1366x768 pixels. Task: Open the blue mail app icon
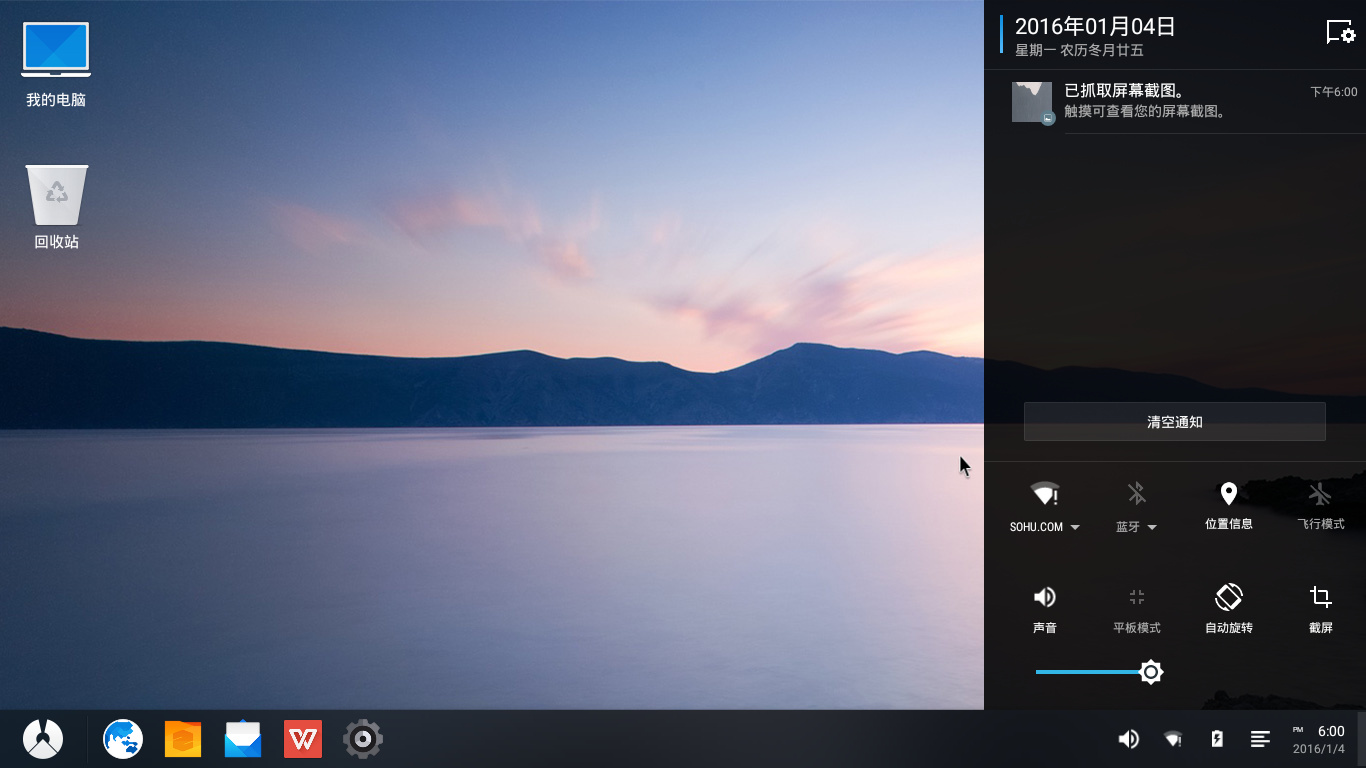[x=243, y=739]
